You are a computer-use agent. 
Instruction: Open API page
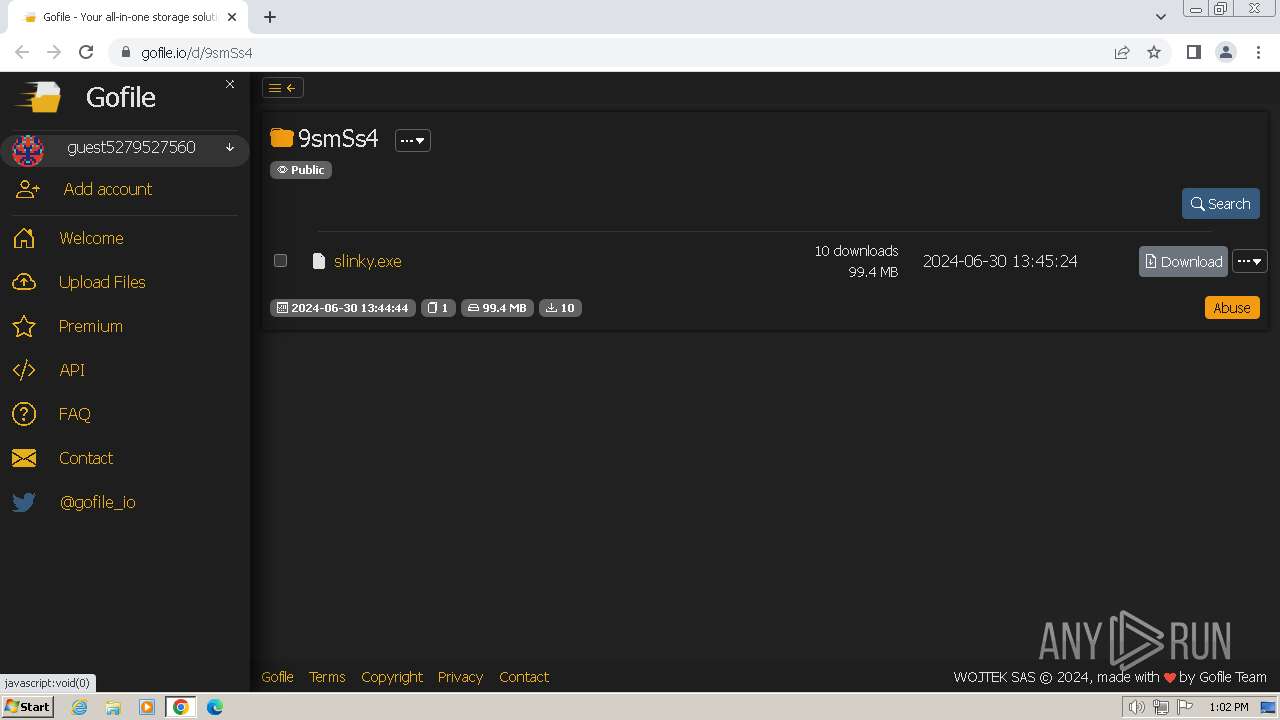pyautogui.click(x=72, y=370)
